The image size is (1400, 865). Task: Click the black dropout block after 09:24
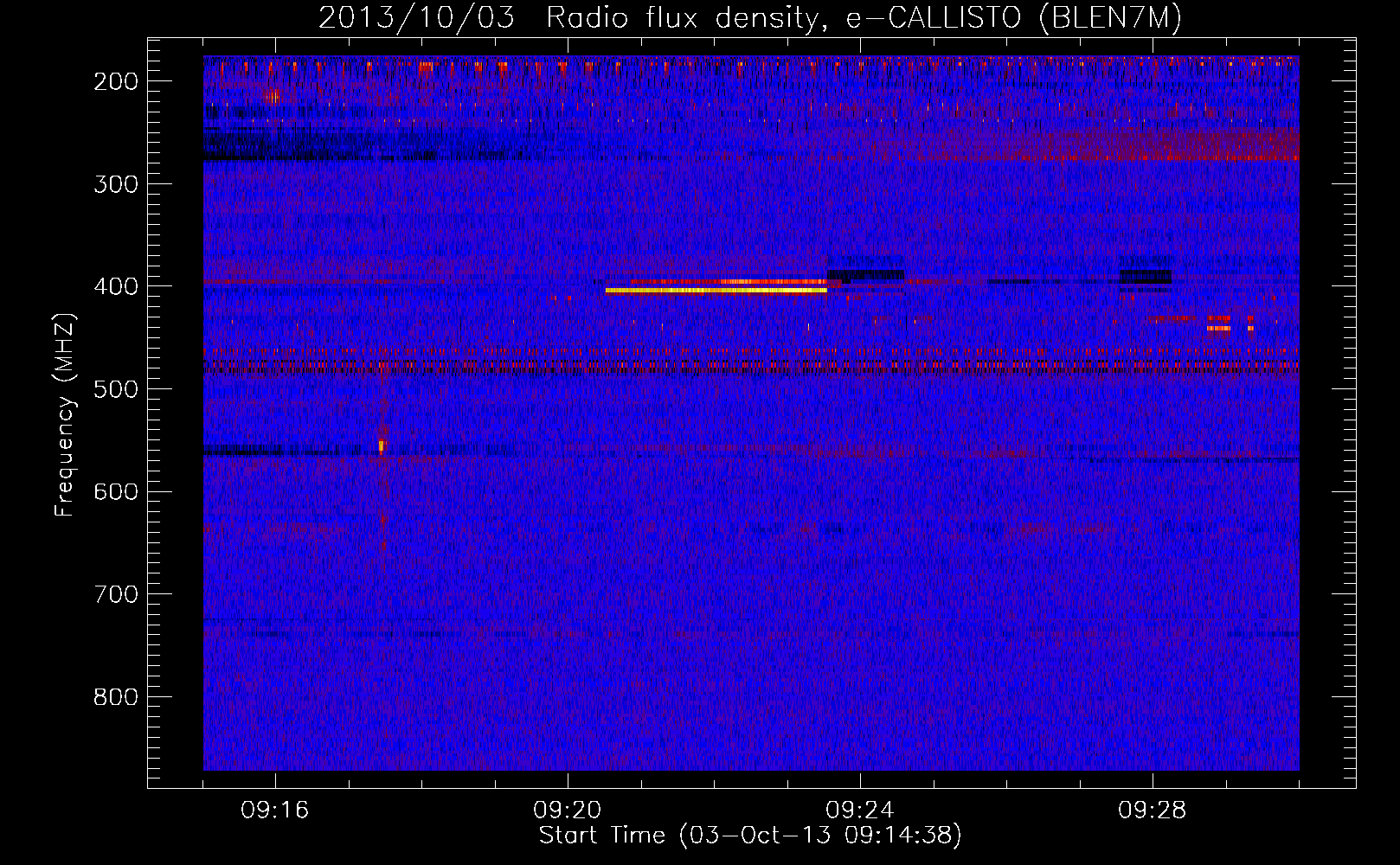click(865, 275)
